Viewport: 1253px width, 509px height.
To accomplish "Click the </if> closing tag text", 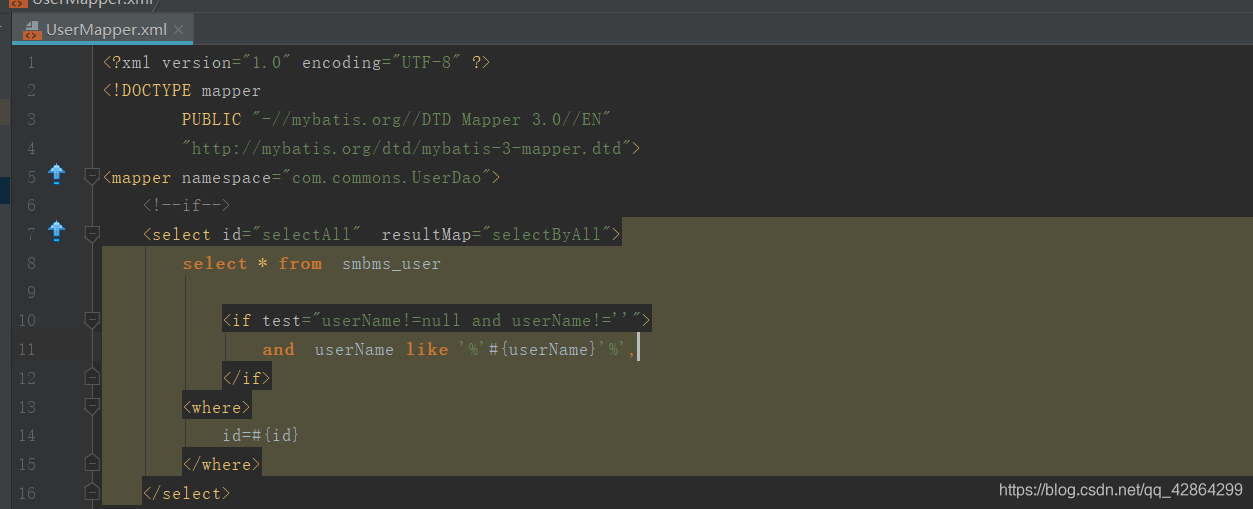I will tap(247, 378).
